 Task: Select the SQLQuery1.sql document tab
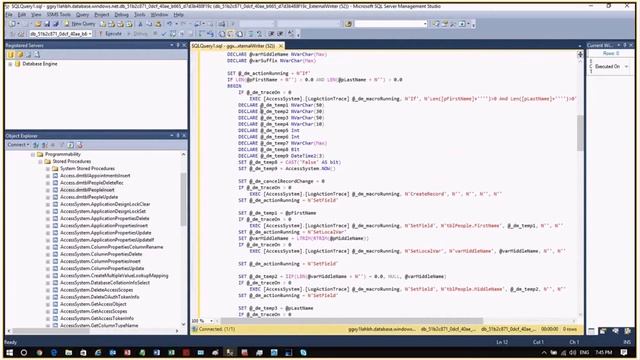click(233, 46)
